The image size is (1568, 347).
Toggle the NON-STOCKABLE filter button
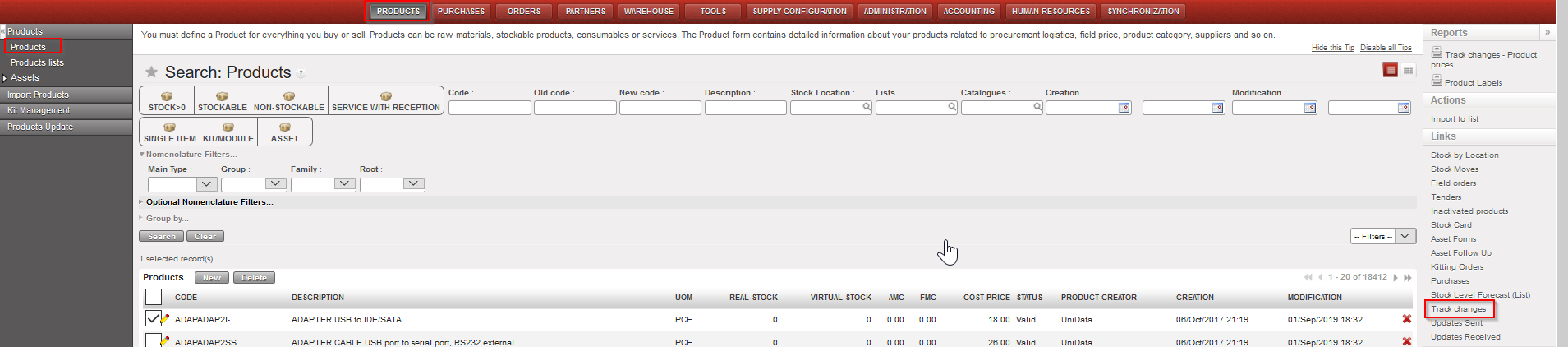coord(289,100)
